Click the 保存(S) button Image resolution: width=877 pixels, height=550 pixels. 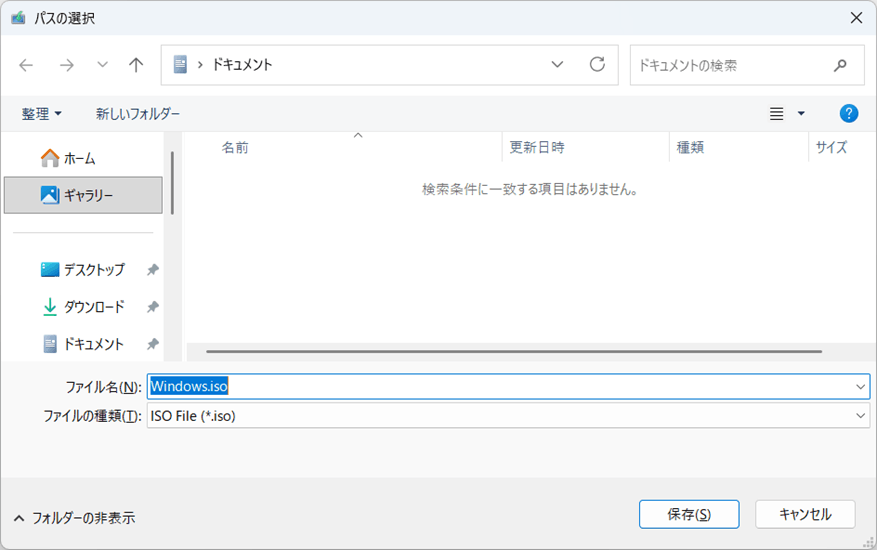pos(688,514)
